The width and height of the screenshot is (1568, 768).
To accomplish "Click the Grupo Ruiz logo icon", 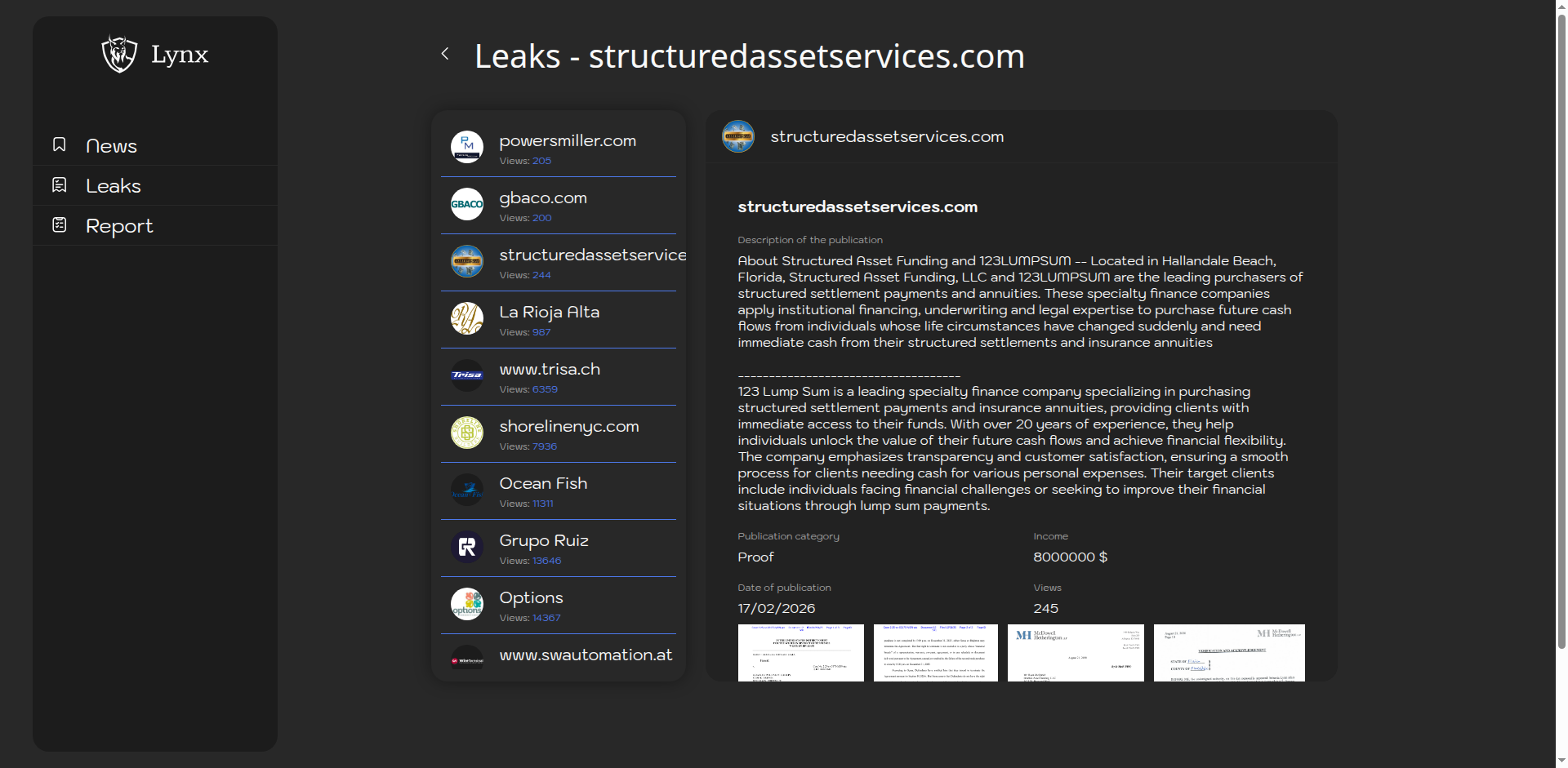I will pyautogui.click(x=467, y=547).
